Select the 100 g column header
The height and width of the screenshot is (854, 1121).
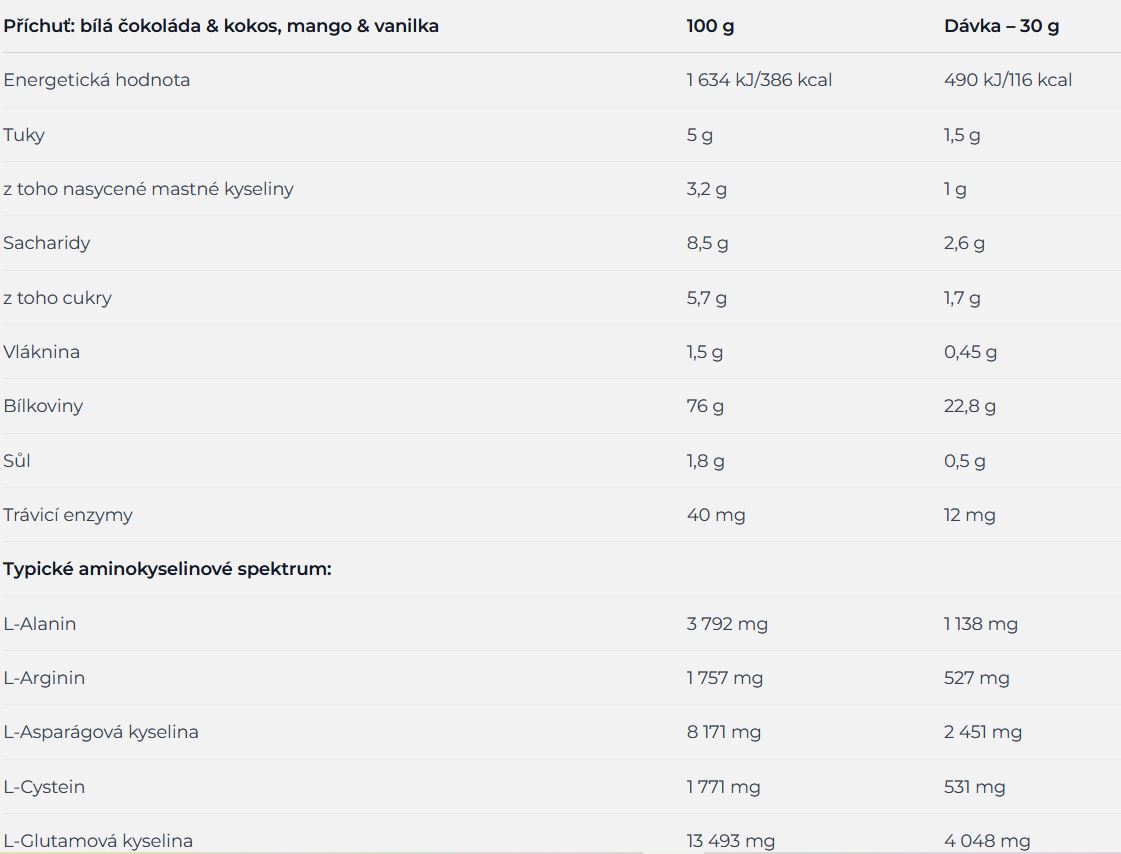tap(710, 26)
